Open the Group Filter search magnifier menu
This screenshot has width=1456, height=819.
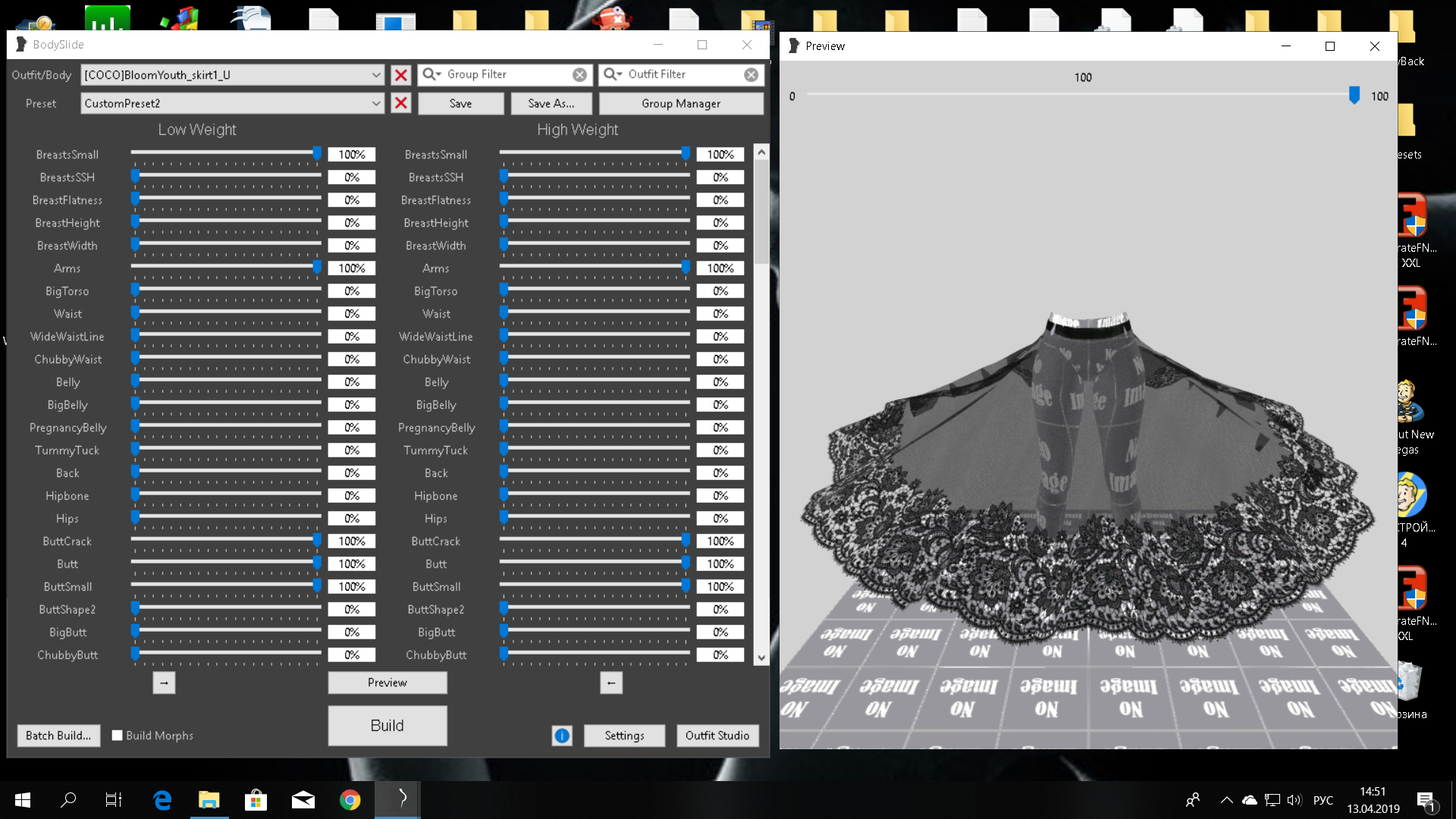tap(431, 74)
